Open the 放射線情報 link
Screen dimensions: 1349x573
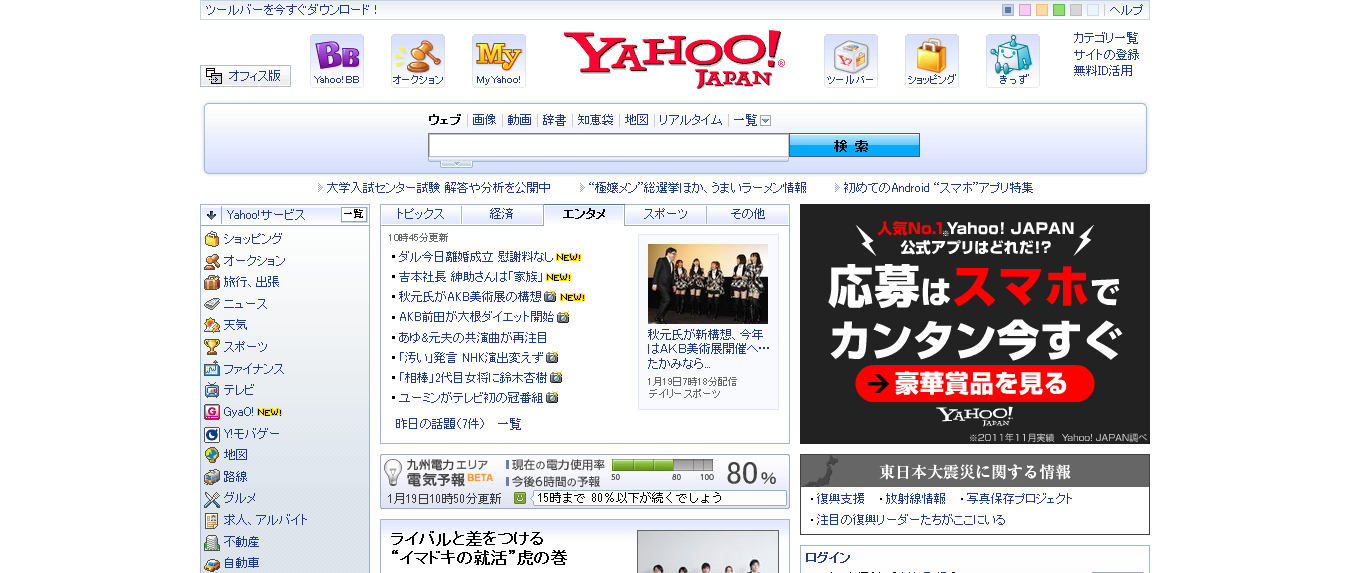pyautogui.click(x=915, y=498)
